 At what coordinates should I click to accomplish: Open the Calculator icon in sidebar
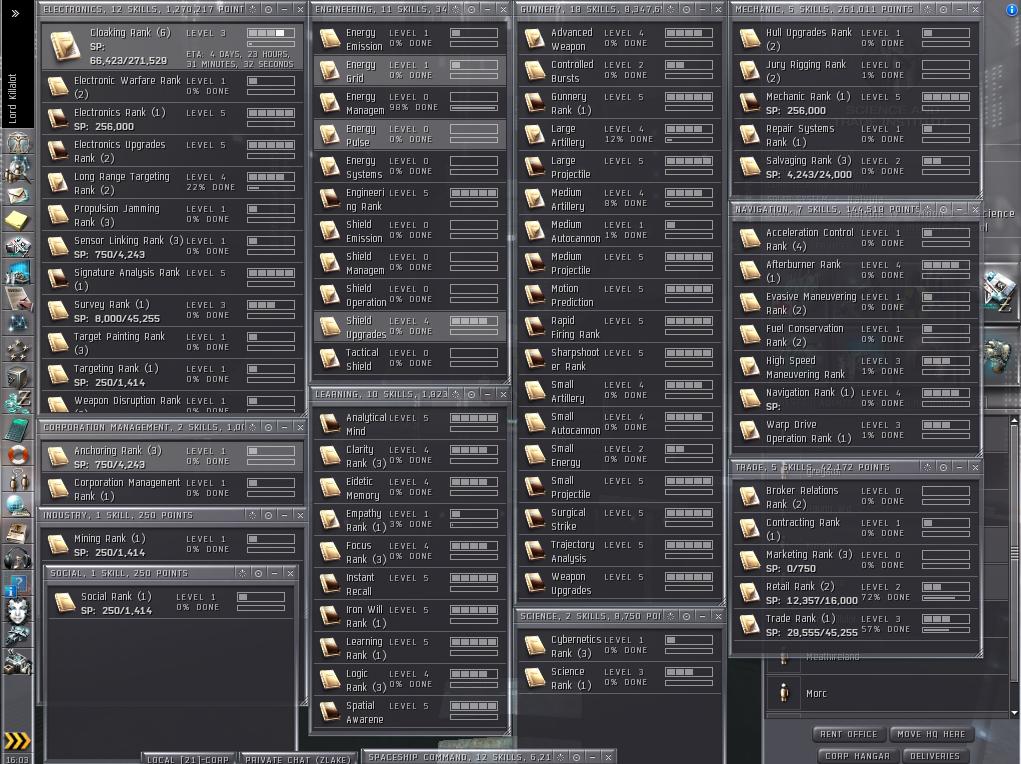point(18,429)
